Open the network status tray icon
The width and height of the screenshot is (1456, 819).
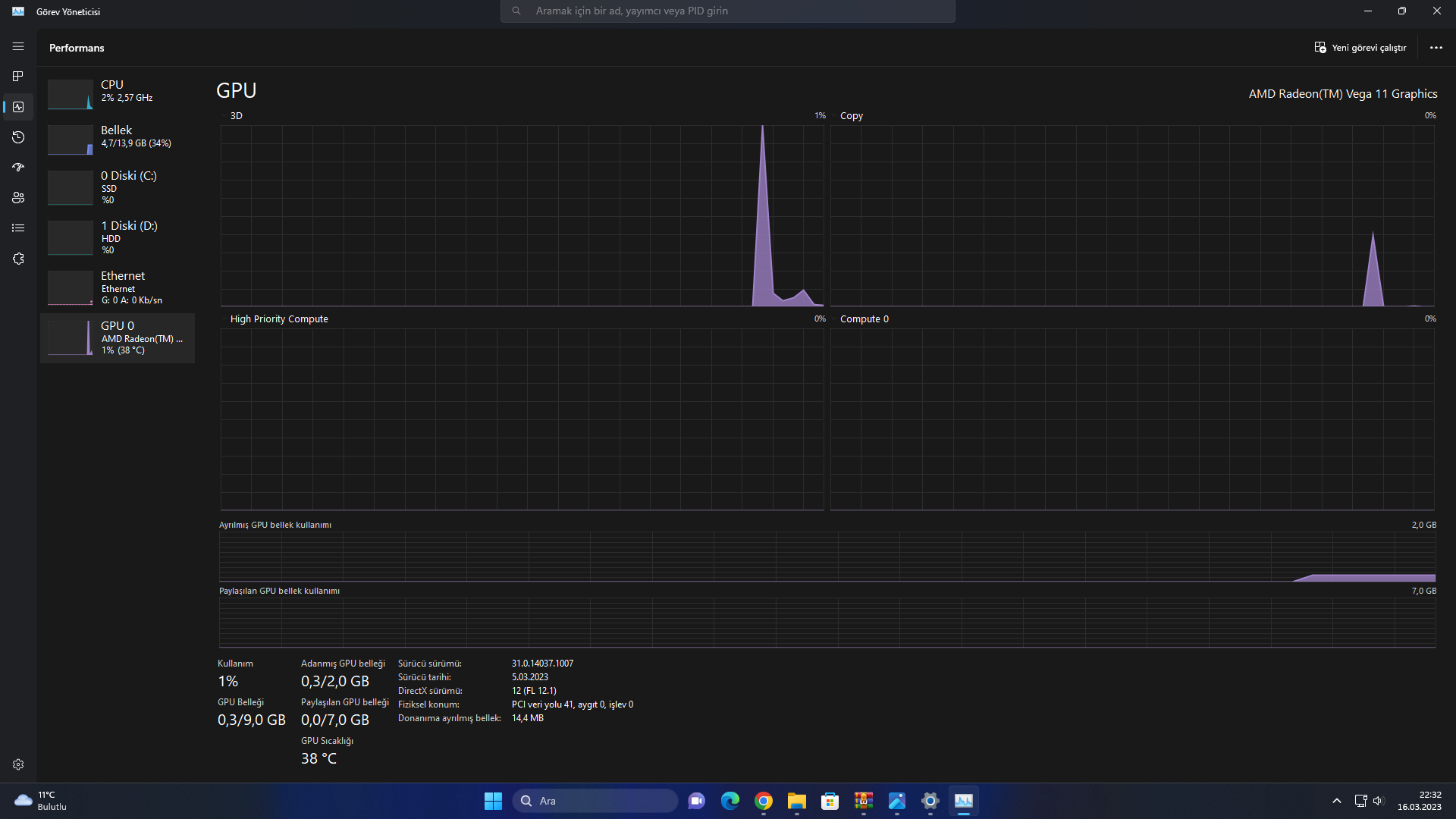point(1361,801)
